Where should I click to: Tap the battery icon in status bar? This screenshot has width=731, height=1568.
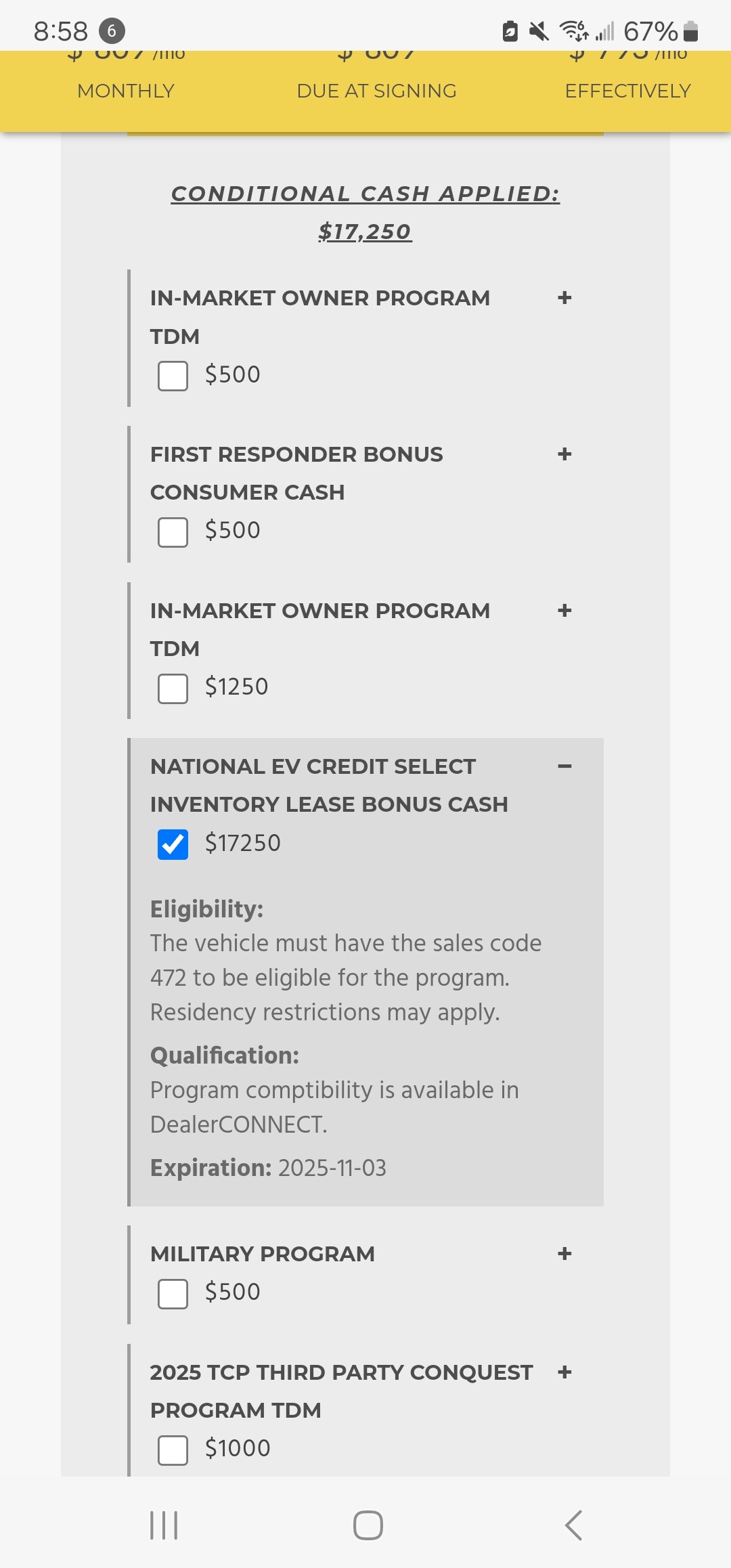pyautogui.click(x=690, y=31)
